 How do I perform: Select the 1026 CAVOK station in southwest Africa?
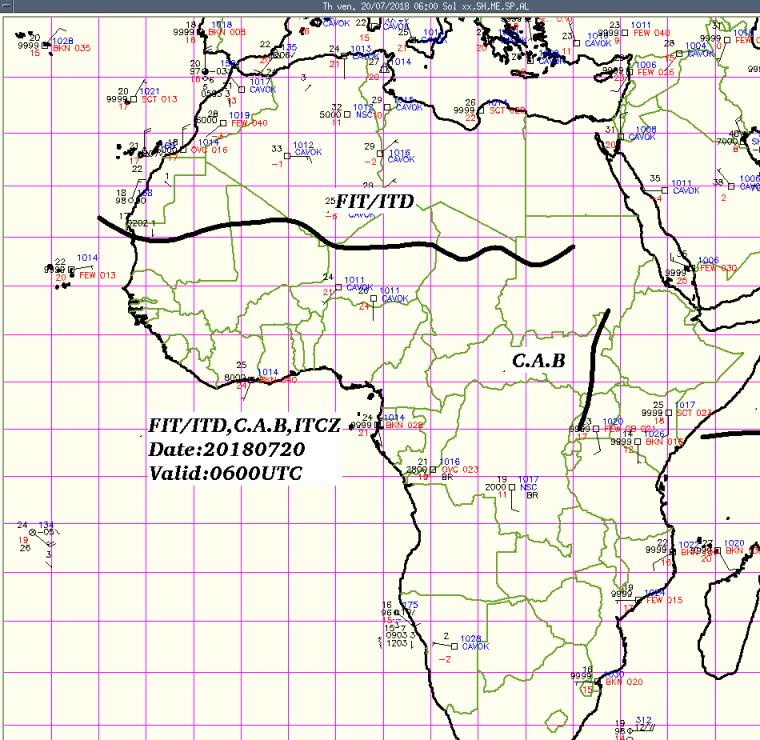[x=452, y=646]
